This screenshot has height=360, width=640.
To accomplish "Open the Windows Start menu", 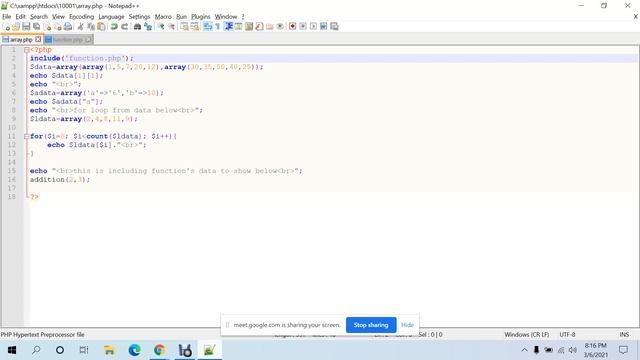I will 12,350.
